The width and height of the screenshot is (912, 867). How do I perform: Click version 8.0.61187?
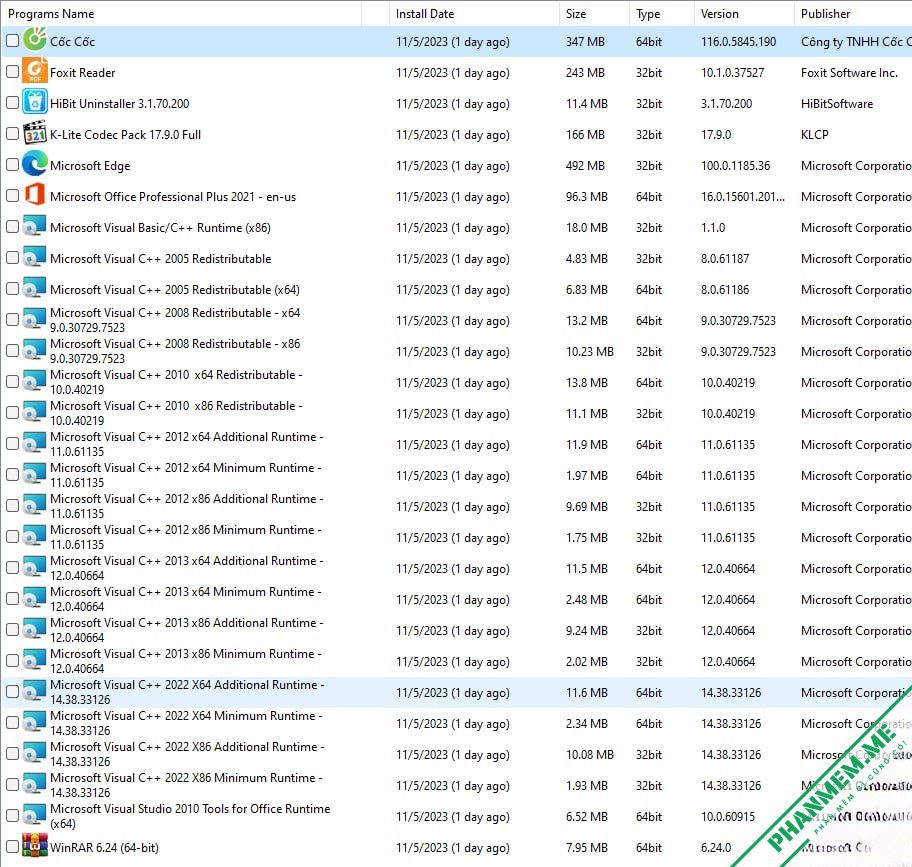pyautogui.click(x=725, y=259)
